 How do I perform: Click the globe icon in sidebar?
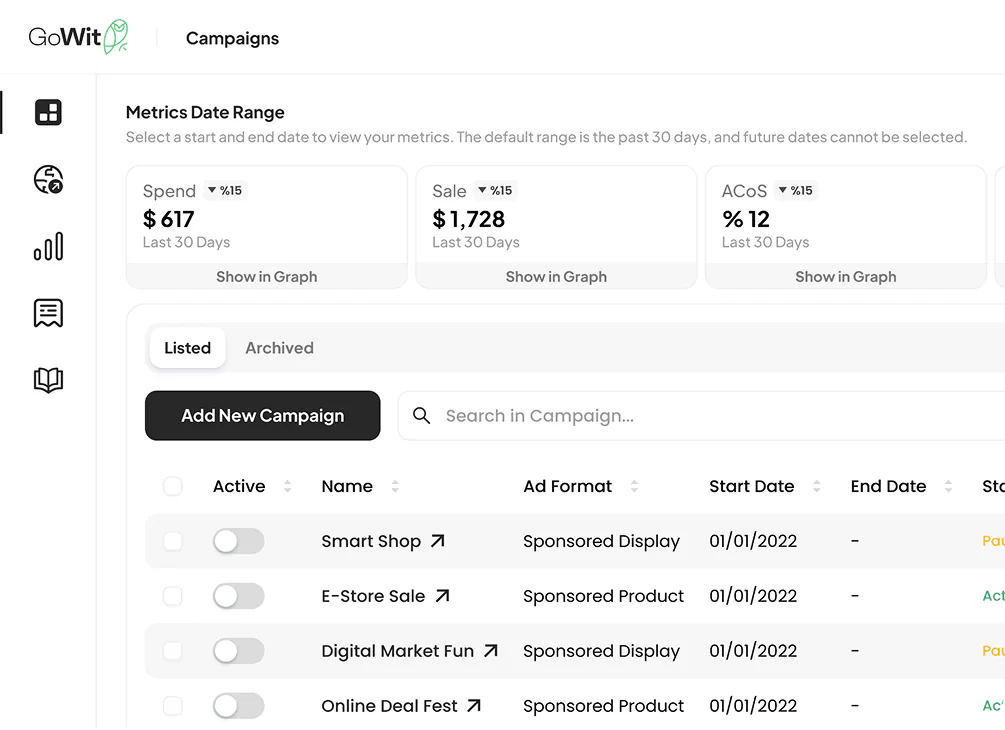click(x=48, y=180)
